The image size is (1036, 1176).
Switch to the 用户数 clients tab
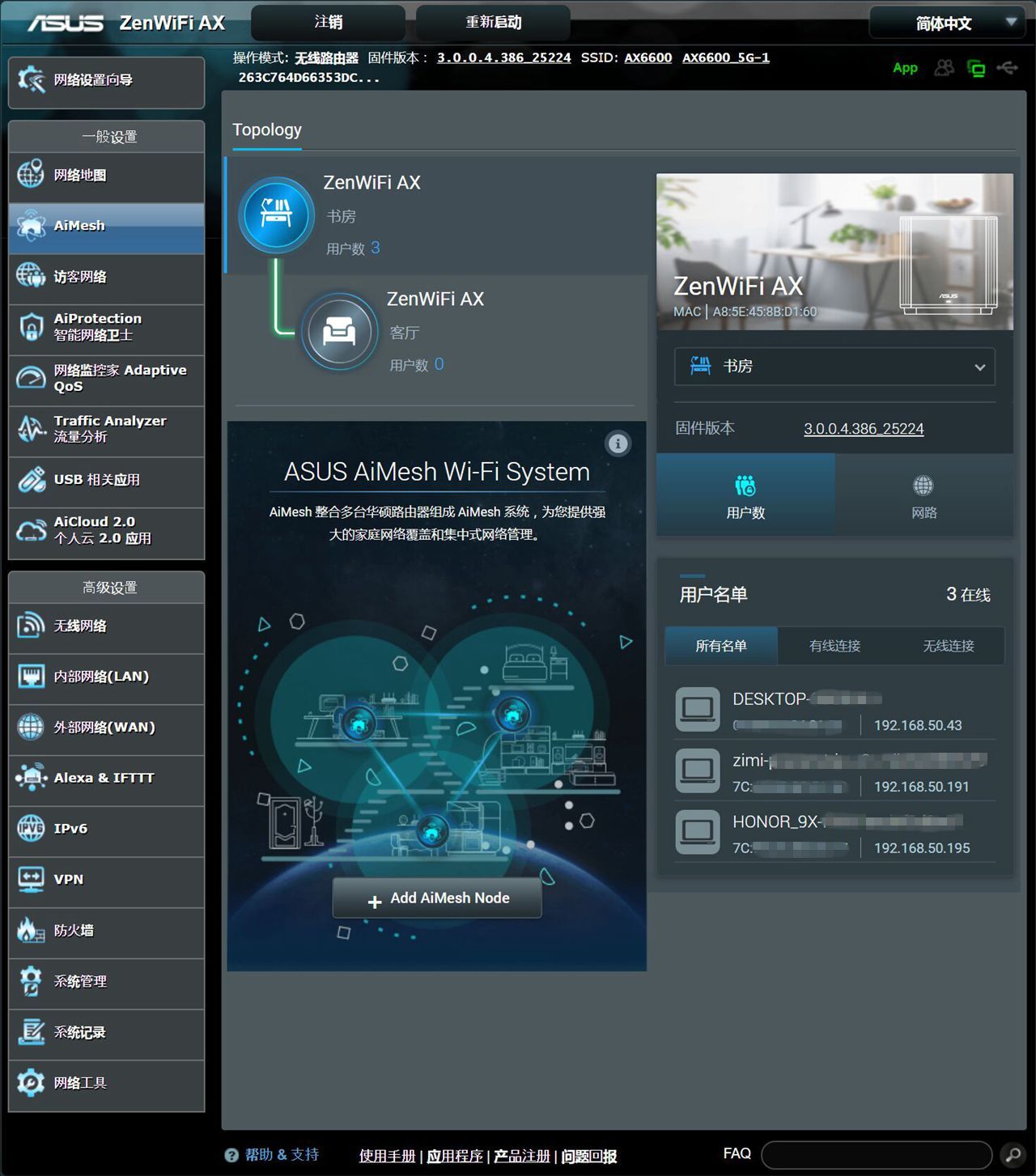click(x=745, y=495)
